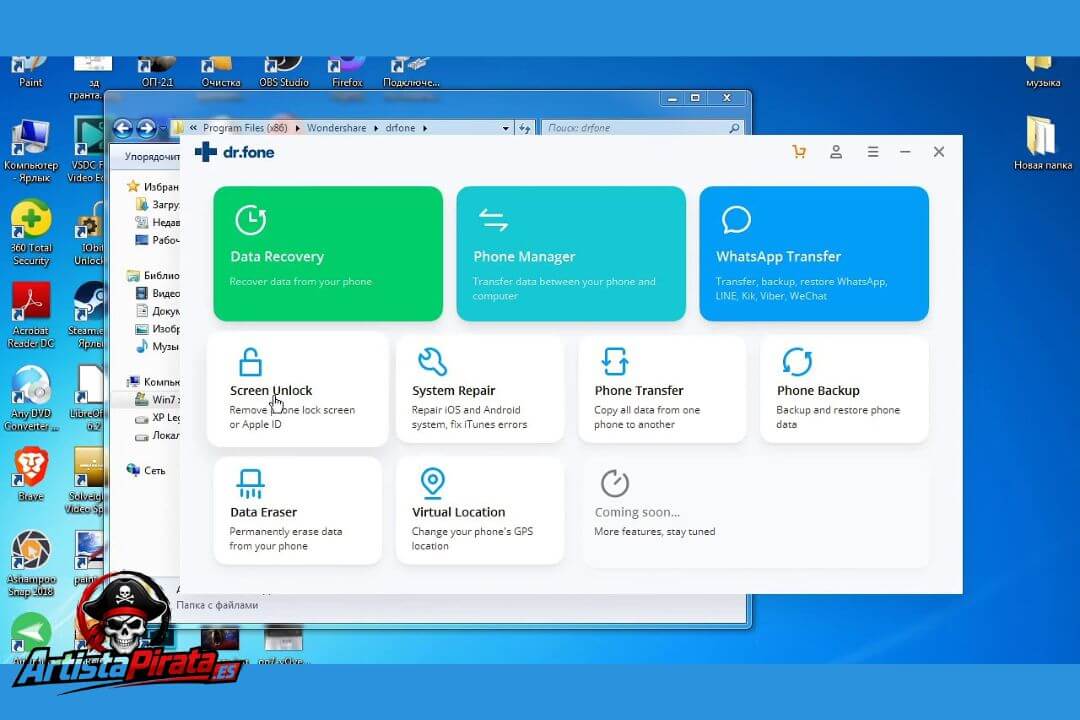Screen dimensions: 1080x720
Task: Select Музыка in the Explorer navigation pane
Action: click(x=158, y=347)
